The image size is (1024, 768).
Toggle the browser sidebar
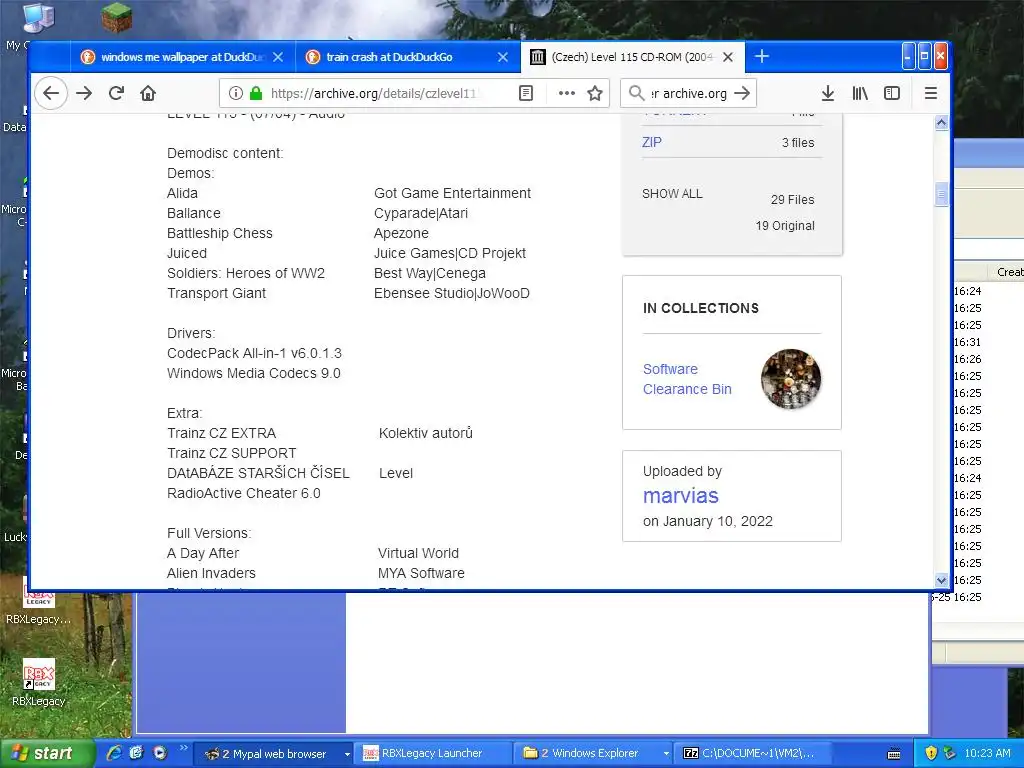coord(891,93)
